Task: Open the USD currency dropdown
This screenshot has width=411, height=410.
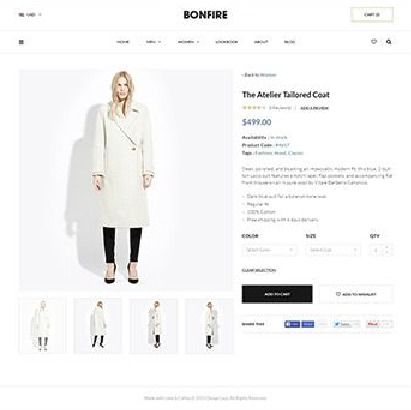Action: [x=30, y=15]
